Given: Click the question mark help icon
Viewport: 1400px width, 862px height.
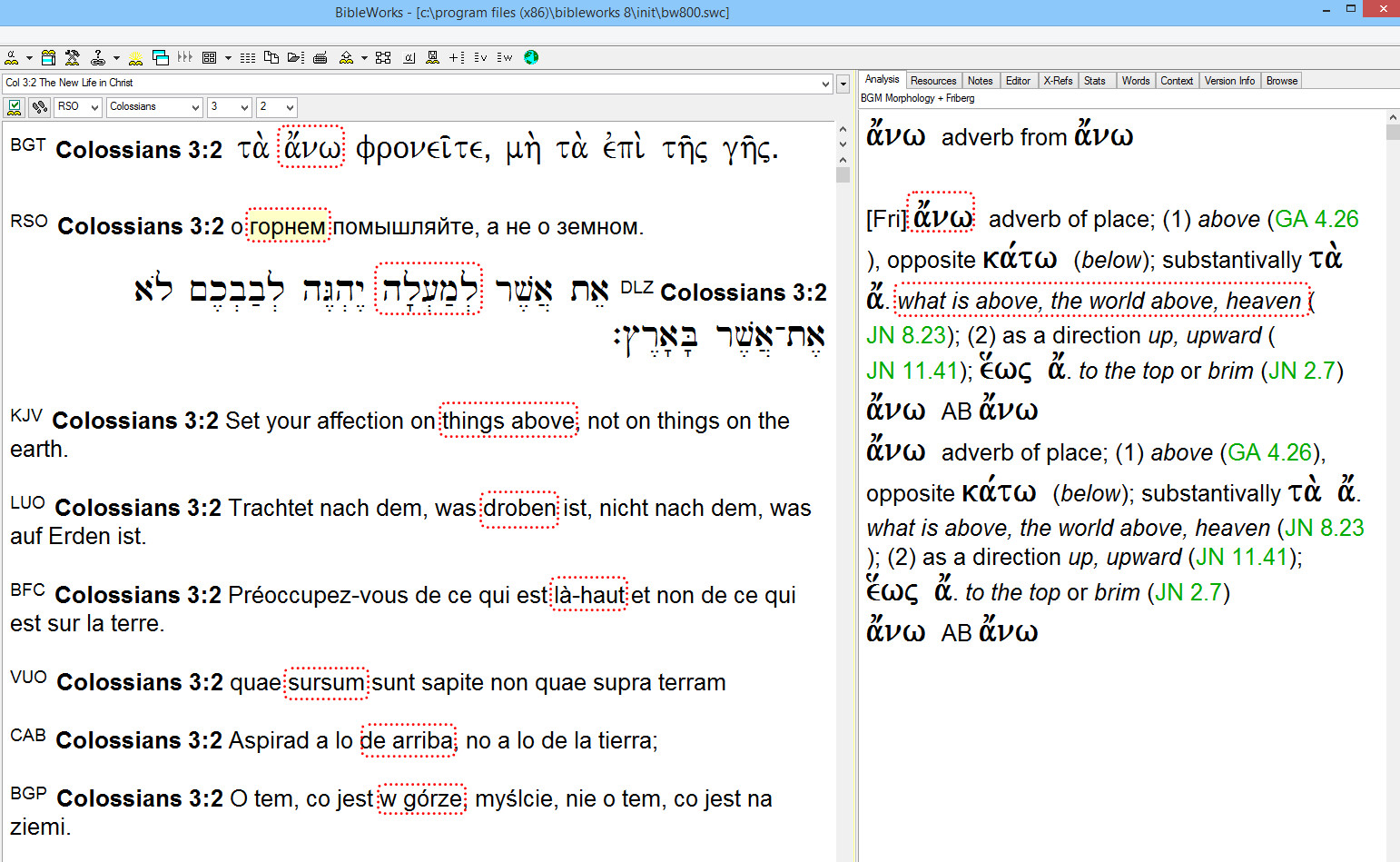Looking at the screenshot, I should [x=98, y=57].
